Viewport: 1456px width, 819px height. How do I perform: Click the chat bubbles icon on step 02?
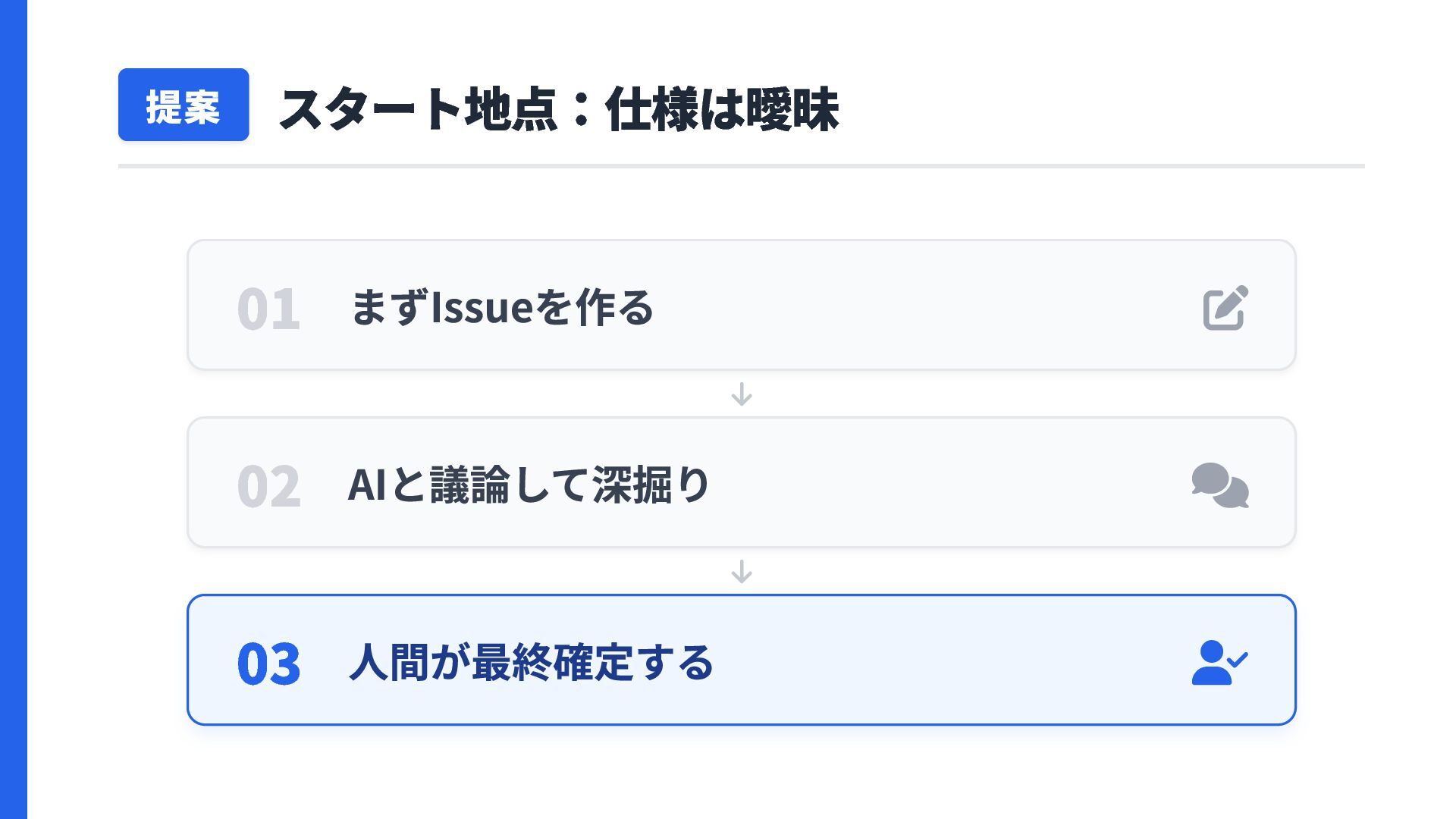[x=1219, y=485]
